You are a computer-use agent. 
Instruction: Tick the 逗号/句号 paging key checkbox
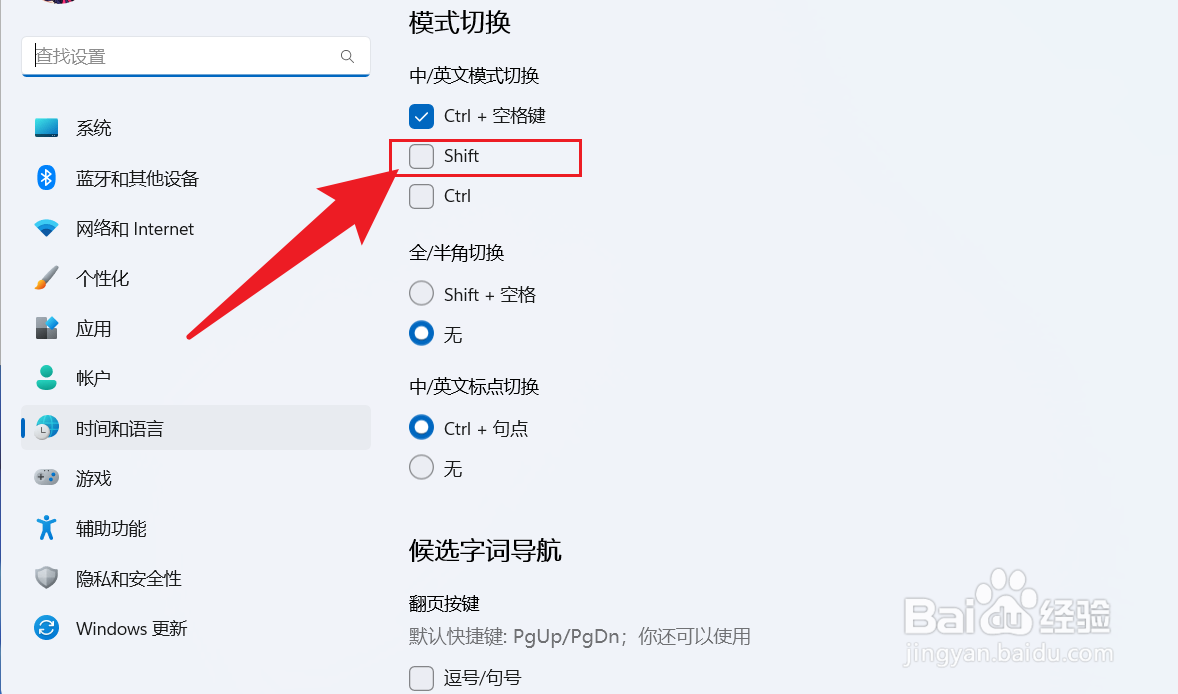421,677
